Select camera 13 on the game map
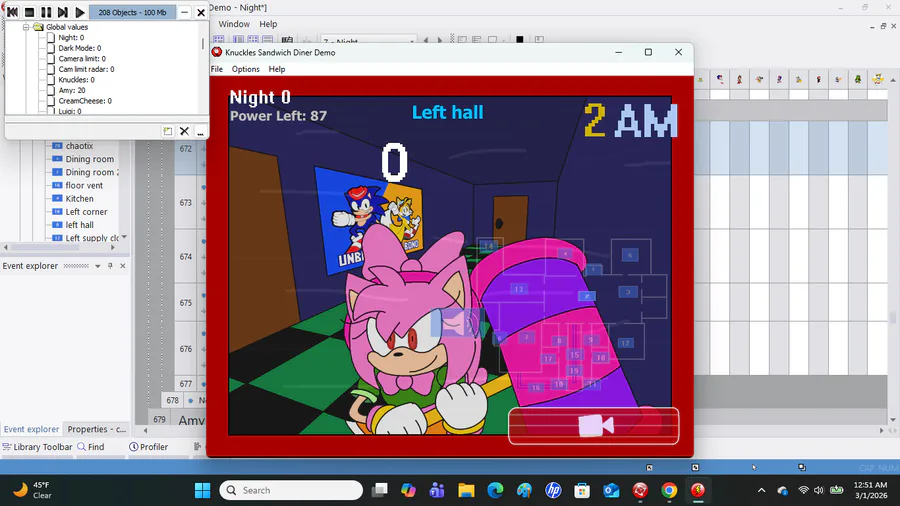The height and width of the screenshot is (506, 900). [519, 289]
